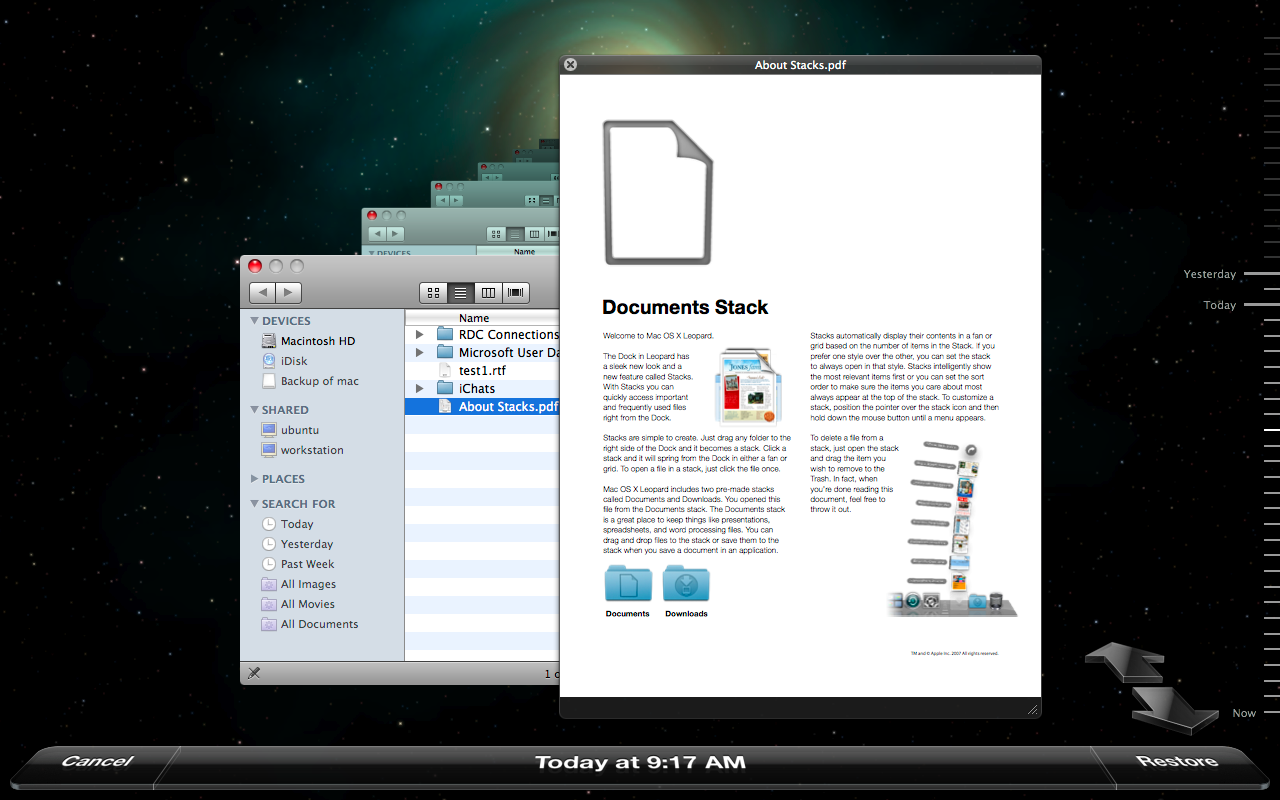Go forward in time with downward arrow
The width and height of the screenshot is (1280, 800).
[x=1175, y=708]
